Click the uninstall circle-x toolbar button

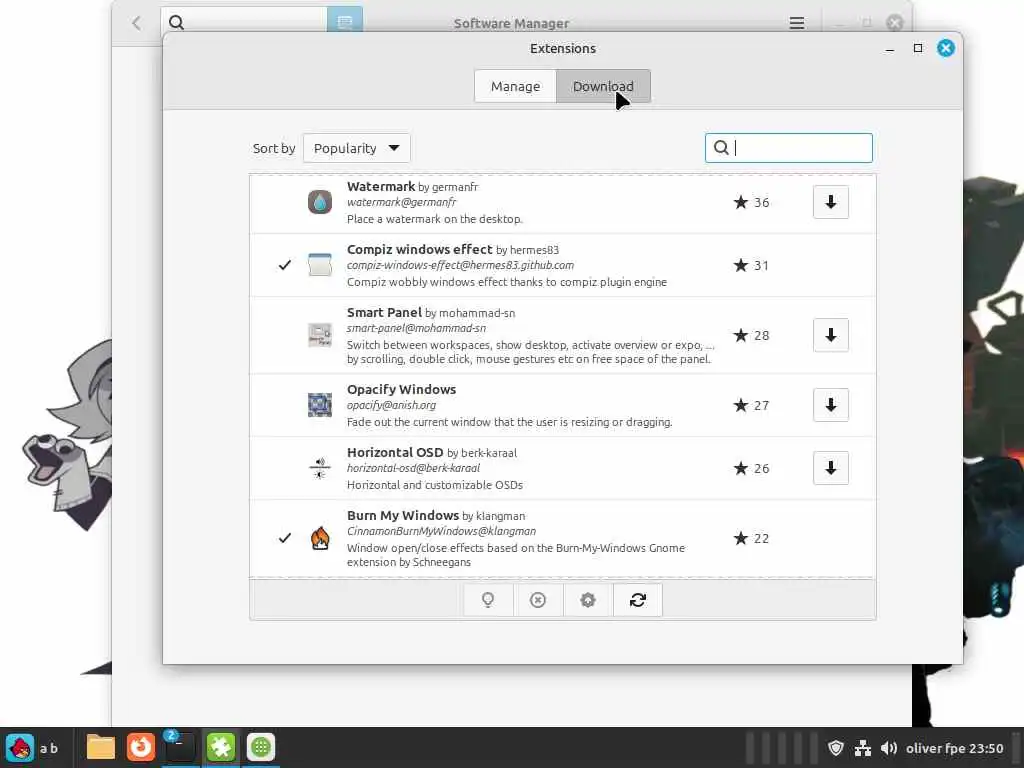[x=537, y=600]
